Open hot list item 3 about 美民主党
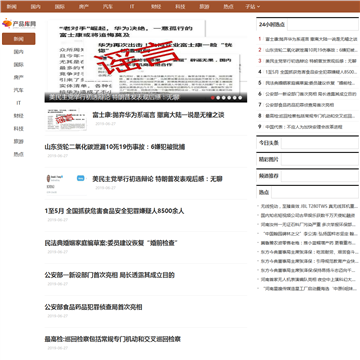Screen dimensions: 360x360 [x=311, y=61]
